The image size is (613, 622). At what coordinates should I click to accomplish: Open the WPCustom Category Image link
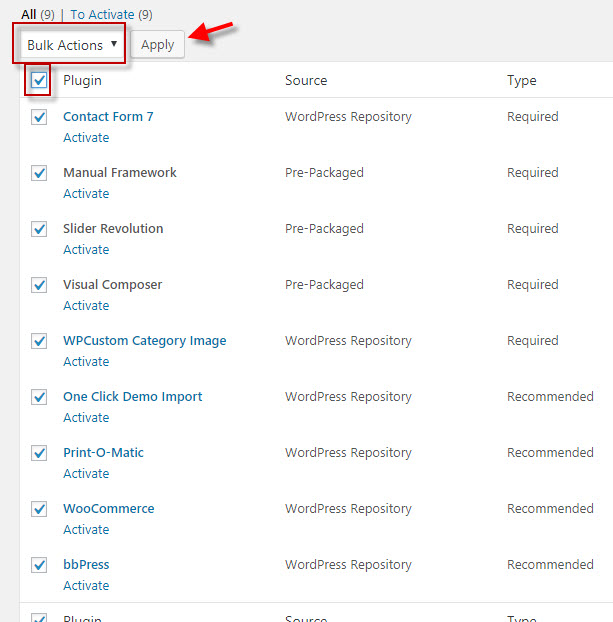144,341
